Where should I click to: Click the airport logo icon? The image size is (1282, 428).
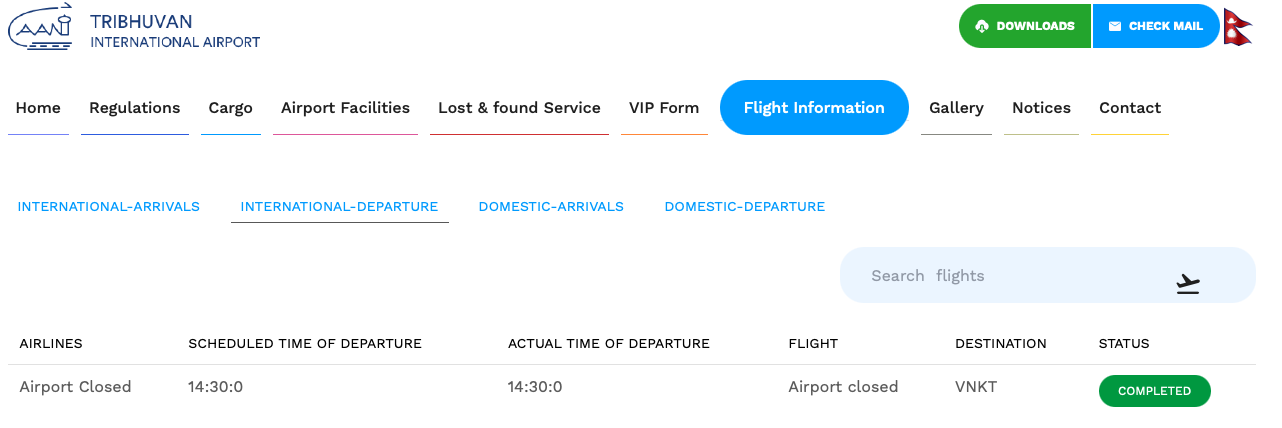[41, 27]
